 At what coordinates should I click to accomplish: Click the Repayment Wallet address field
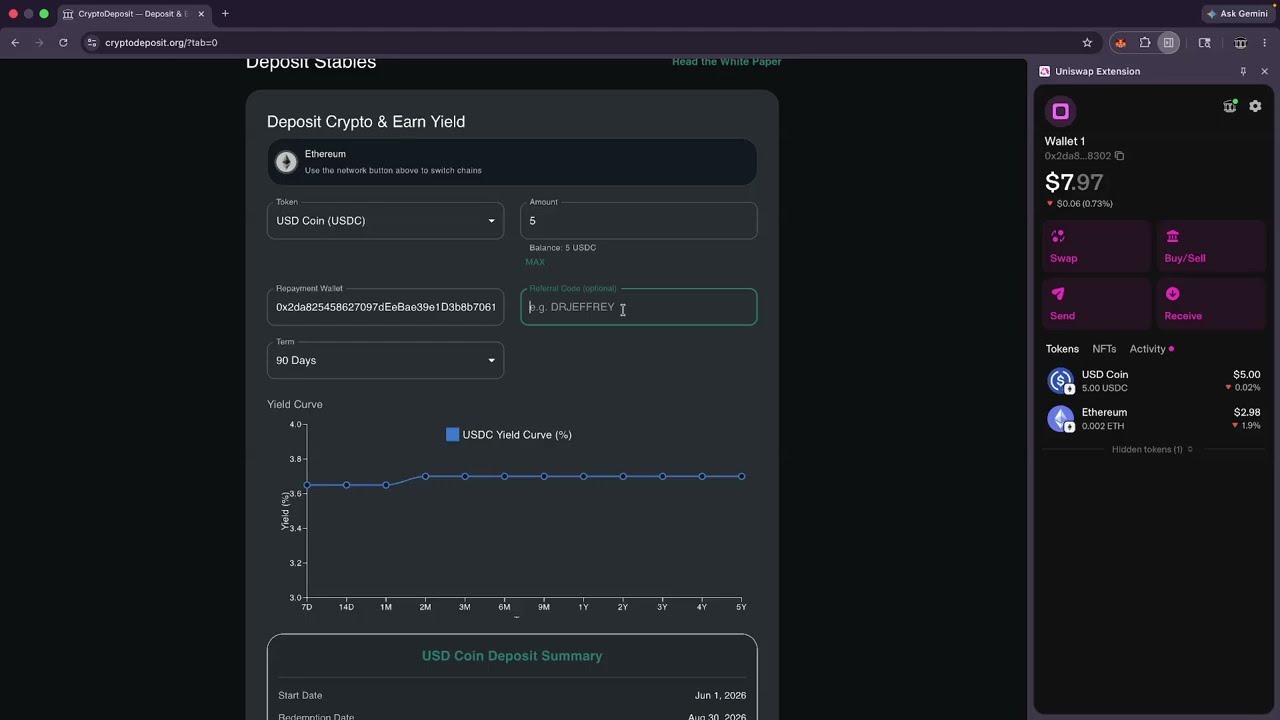coord(385,307)
